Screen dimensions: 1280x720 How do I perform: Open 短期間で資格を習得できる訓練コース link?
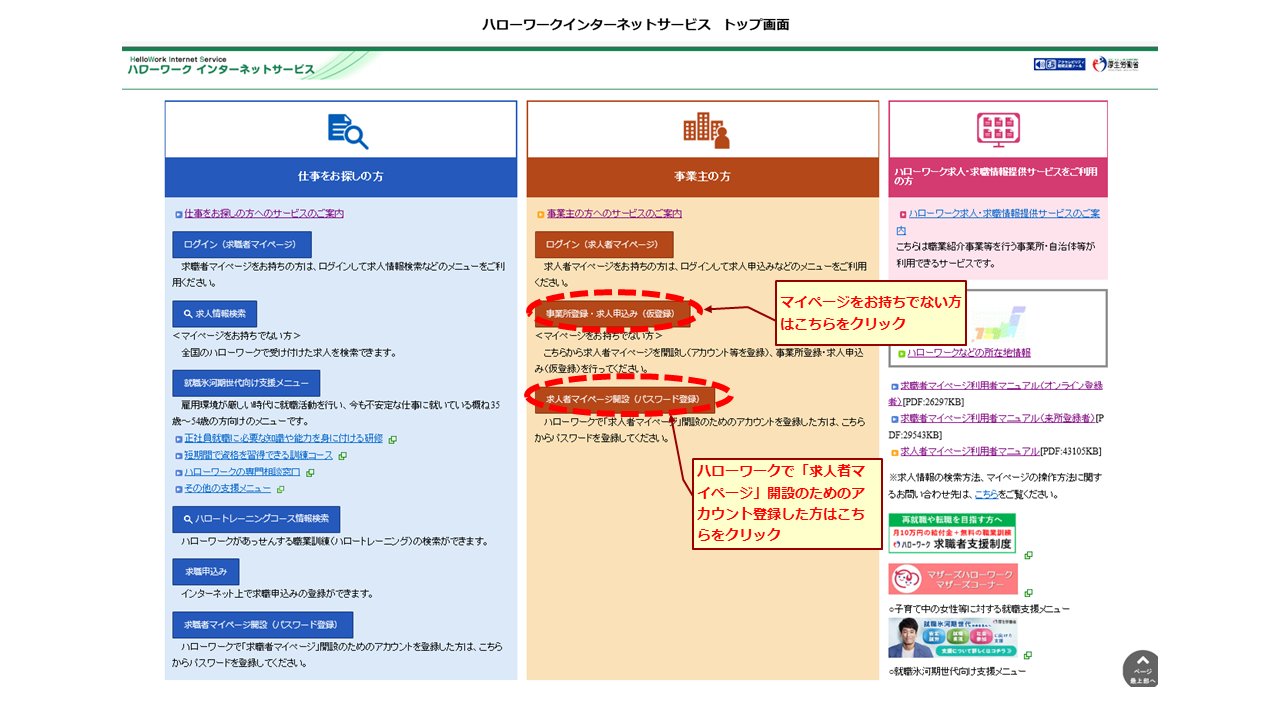260,456
